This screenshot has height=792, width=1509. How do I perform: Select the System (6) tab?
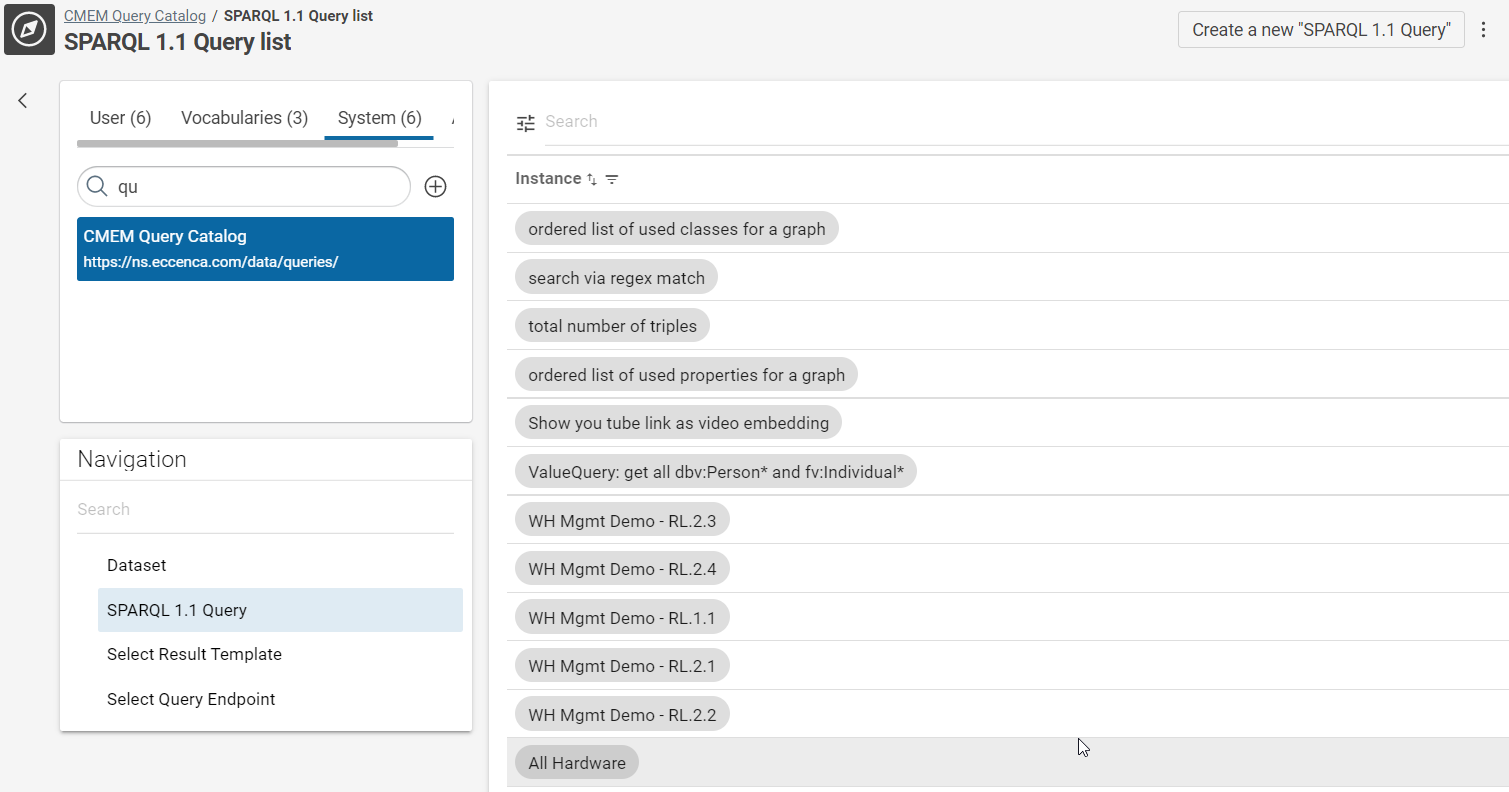click(379, 118)
